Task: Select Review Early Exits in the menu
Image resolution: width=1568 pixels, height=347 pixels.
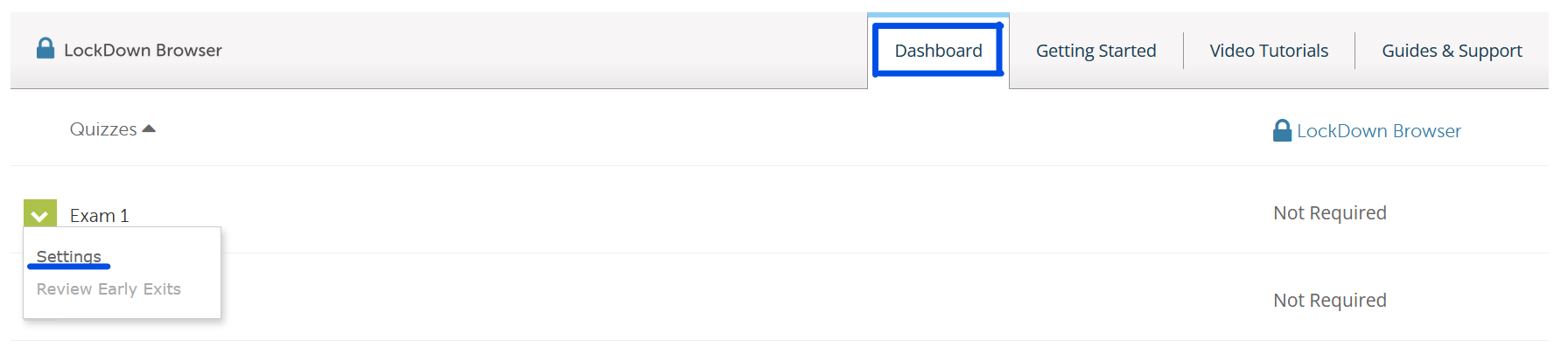Action: [108, 288]
